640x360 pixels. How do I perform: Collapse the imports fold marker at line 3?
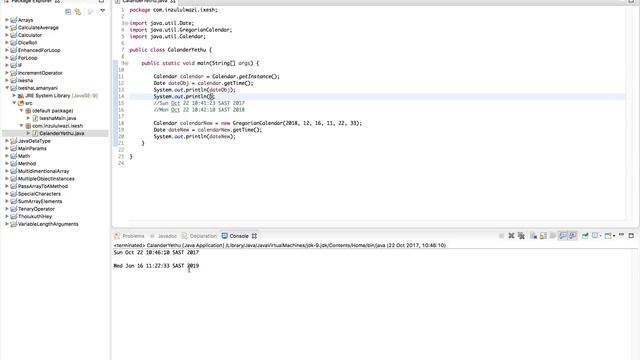tap(127, 23)
